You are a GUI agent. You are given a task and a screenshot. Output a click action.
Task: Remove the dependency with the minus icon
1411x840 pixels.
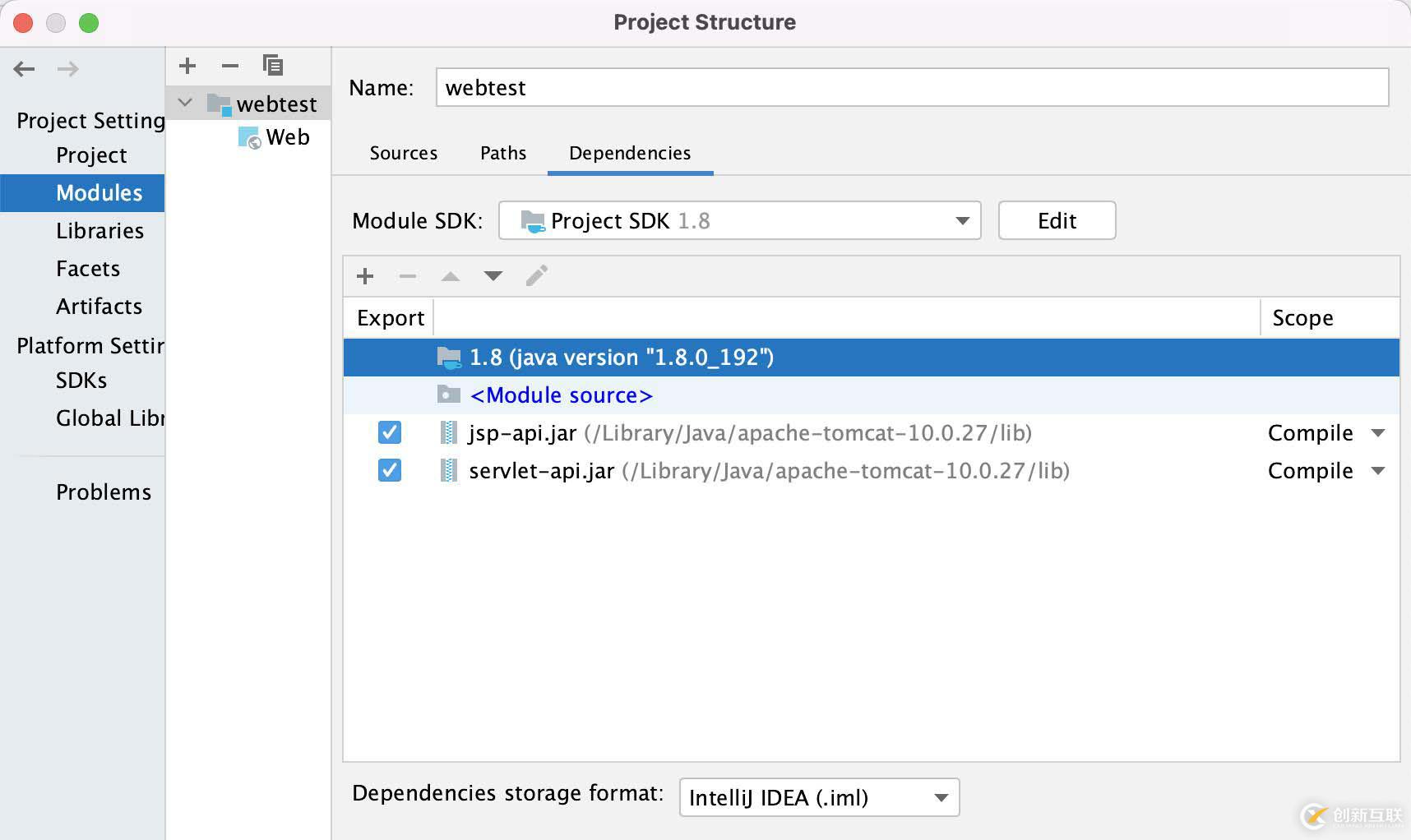click(408, 276)
